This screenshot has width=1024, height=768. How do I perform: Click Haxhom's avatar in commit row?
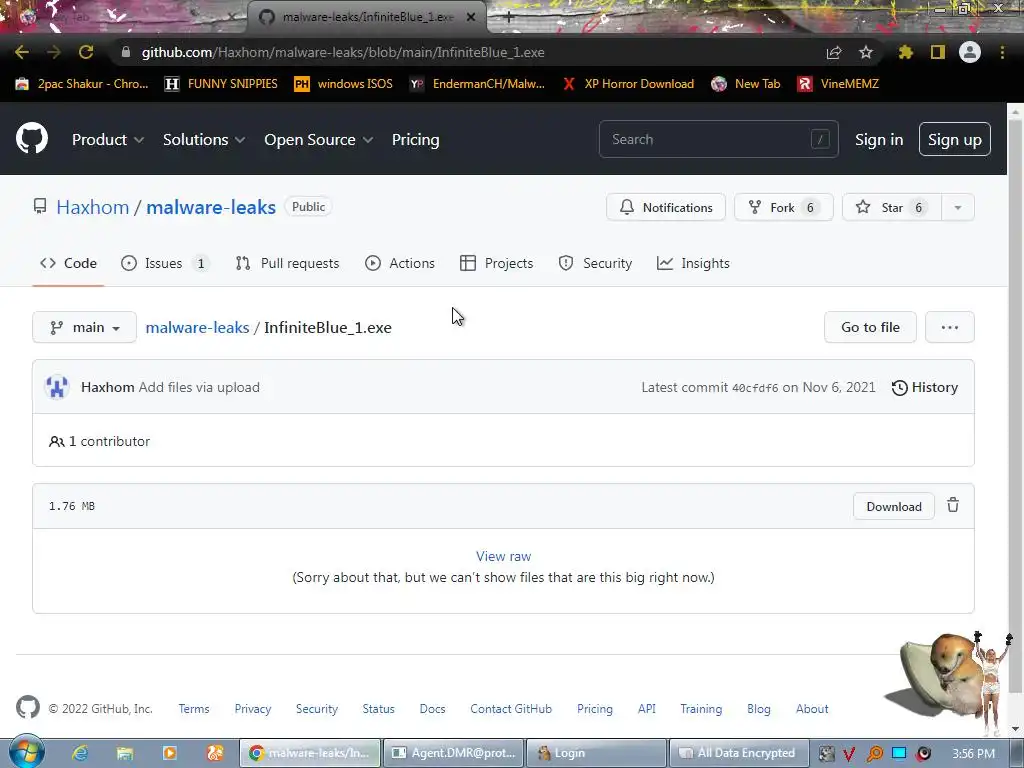57,387
